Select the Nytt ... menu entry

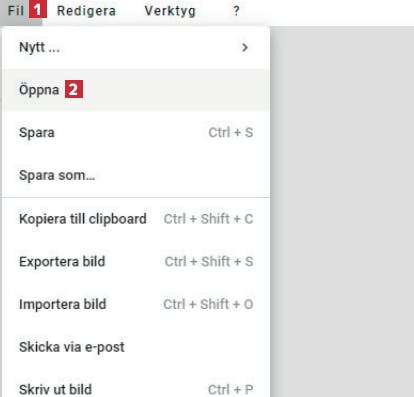click(x=136, y=48)
